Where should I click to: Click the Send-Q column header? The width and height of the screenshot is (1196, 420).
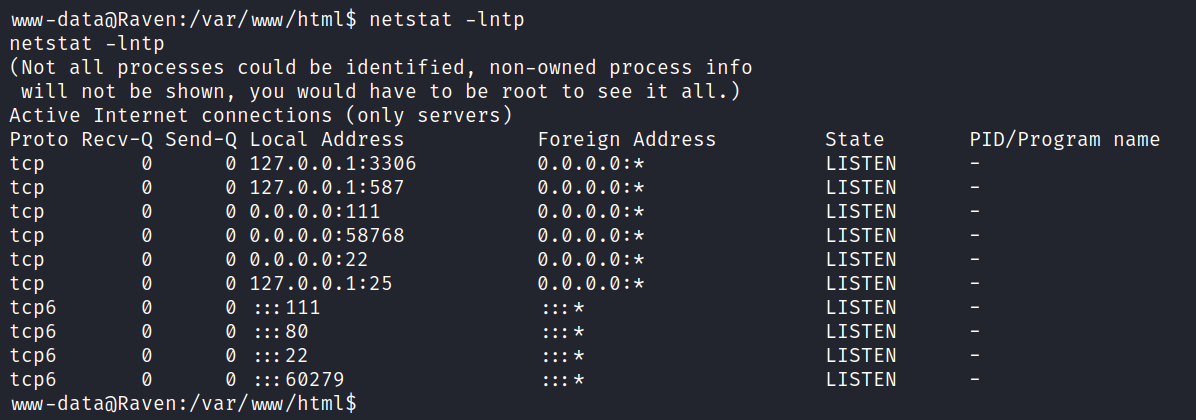(201, 140)
